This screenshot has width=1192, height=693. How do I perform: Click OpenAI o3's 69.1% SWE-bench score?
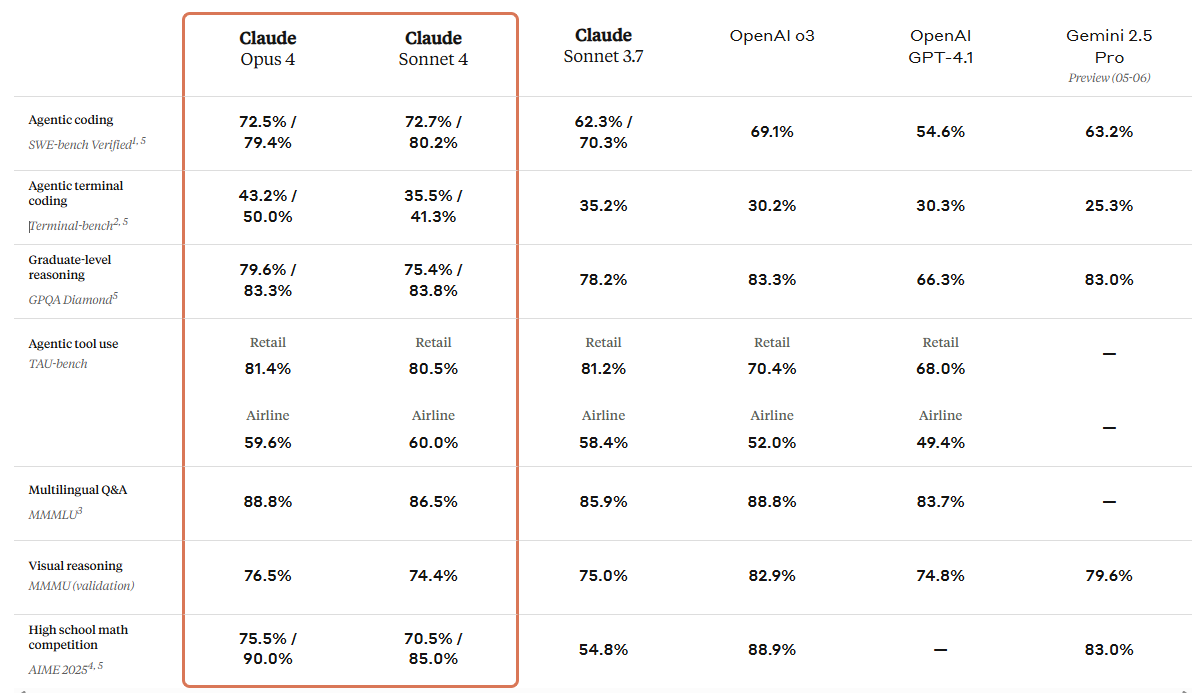tap(771, 131)
